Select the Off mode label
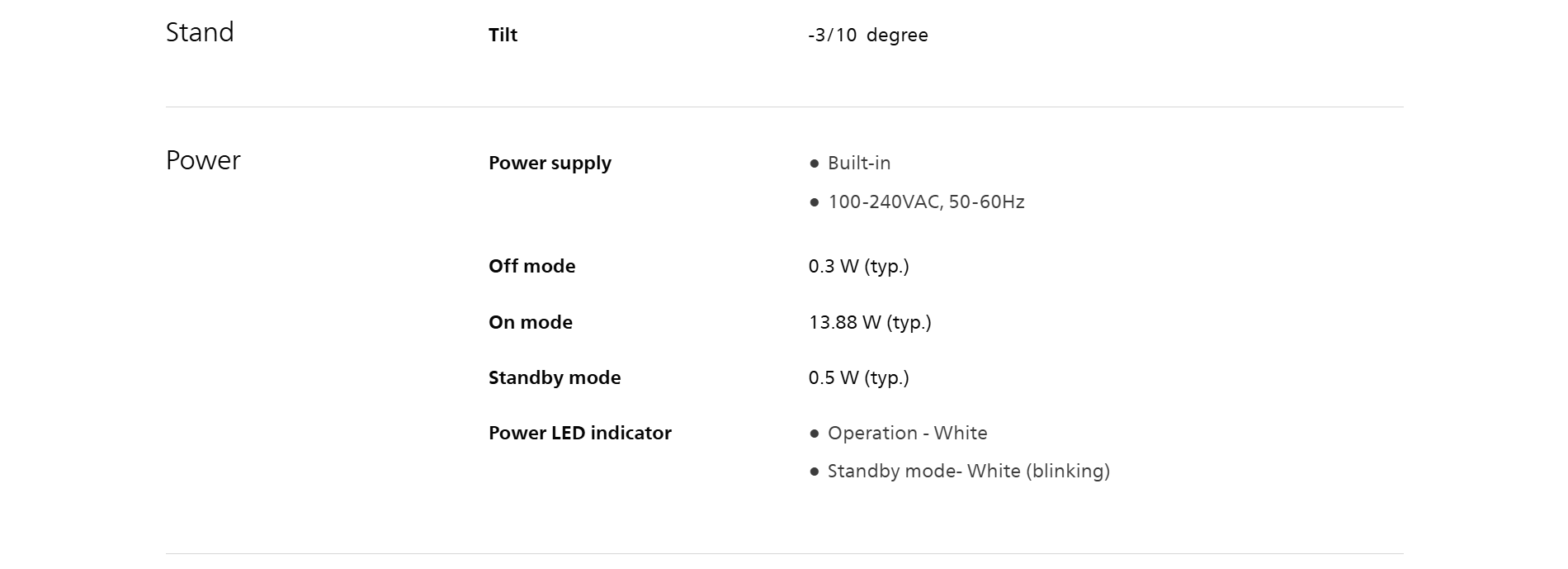Image resolution: width=1568 pixels, height=569 pixels. tap(531, 266)
